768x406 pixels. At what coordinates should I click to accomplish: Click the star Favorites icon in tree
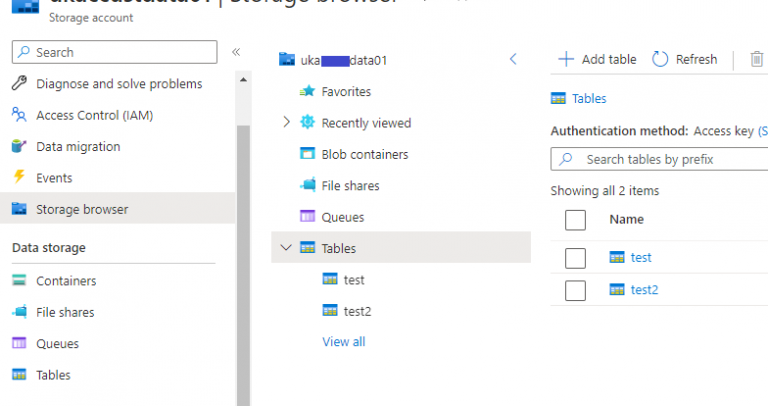(x=307, y=91)
